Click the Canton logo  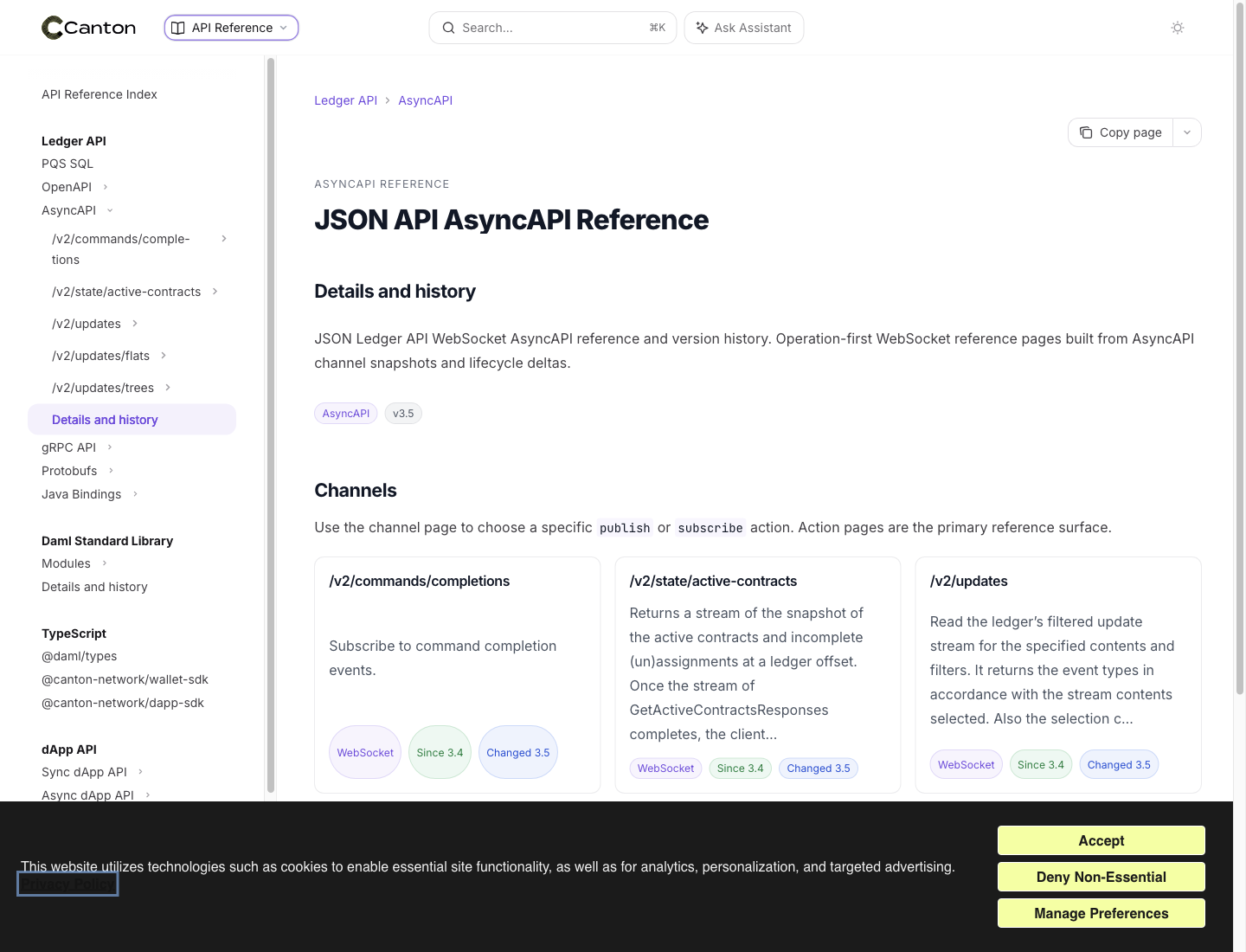88,28
